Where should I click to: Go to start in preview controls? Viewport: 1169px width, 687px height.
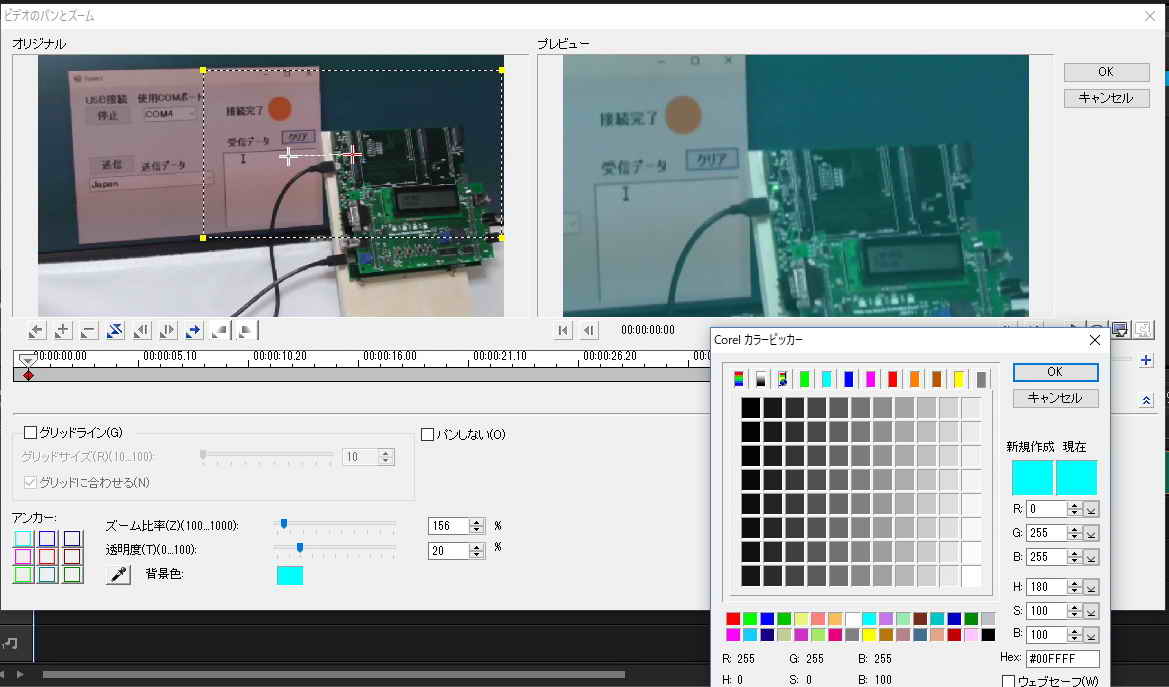click(564, 330)
